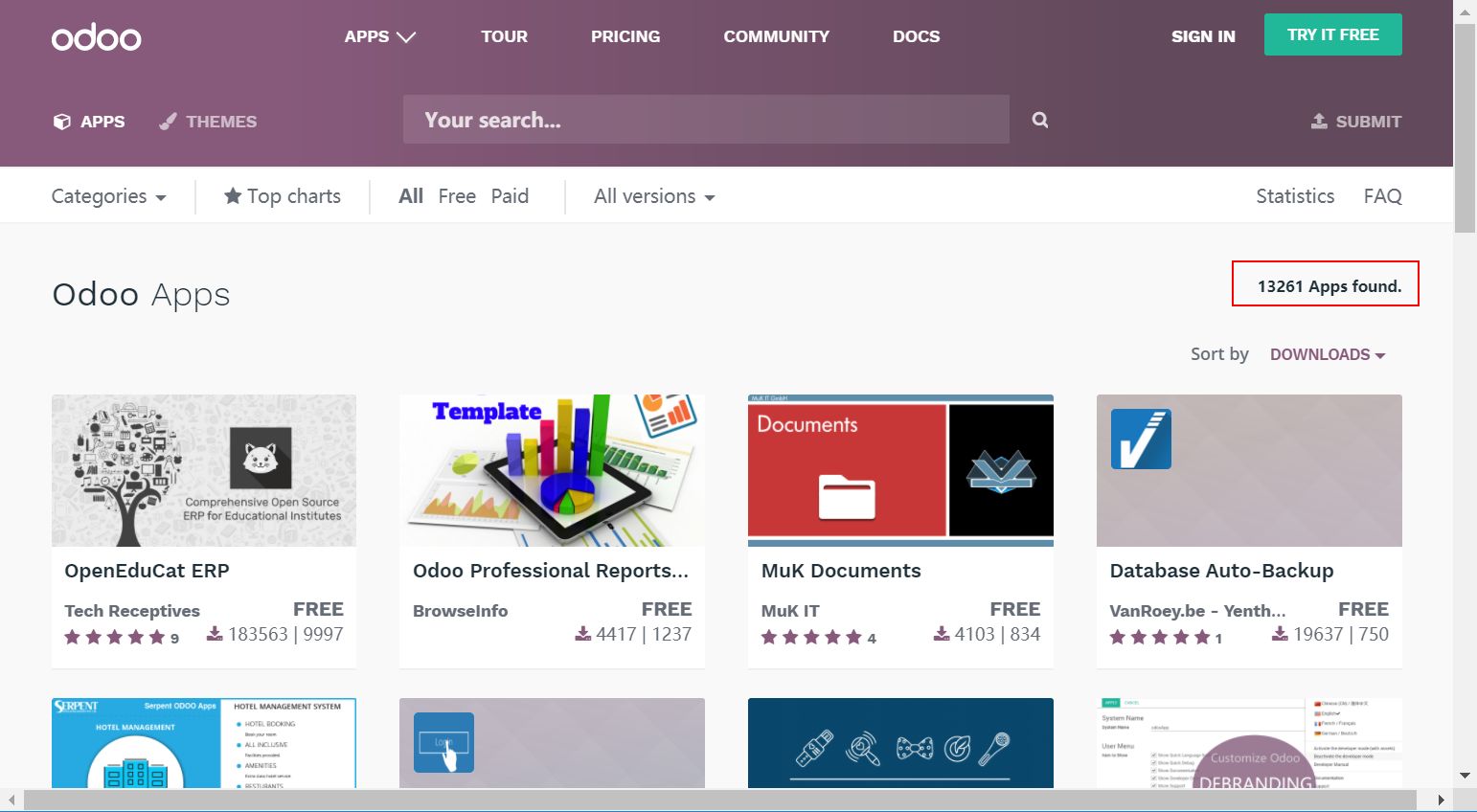Open the FAQ link
1477x812 pixels.
click(1382, 196)
